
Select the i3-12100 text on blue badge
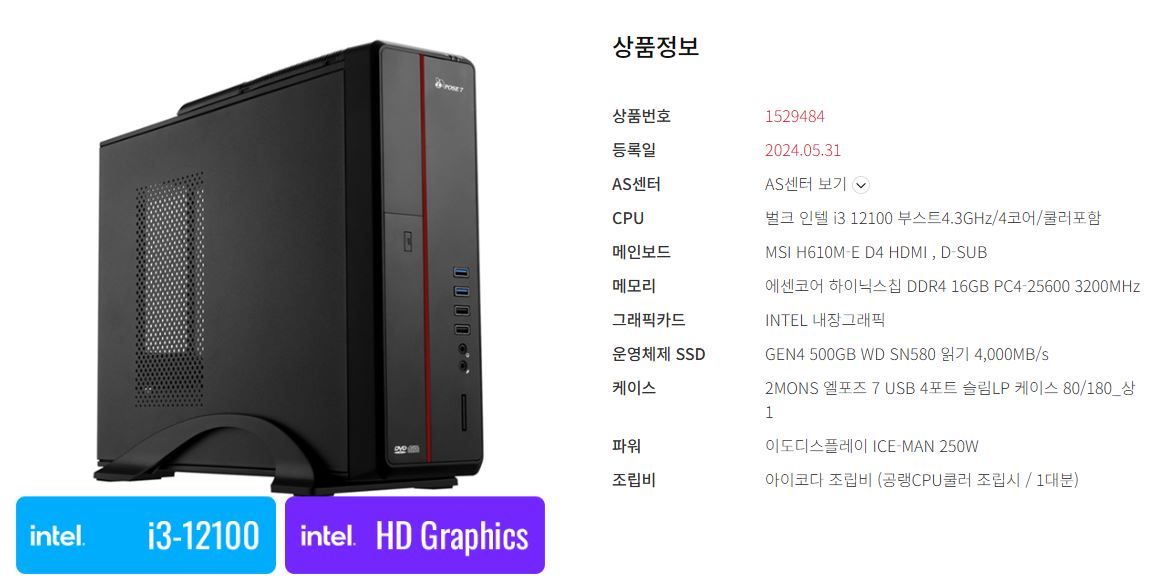(x=203, y=536)
